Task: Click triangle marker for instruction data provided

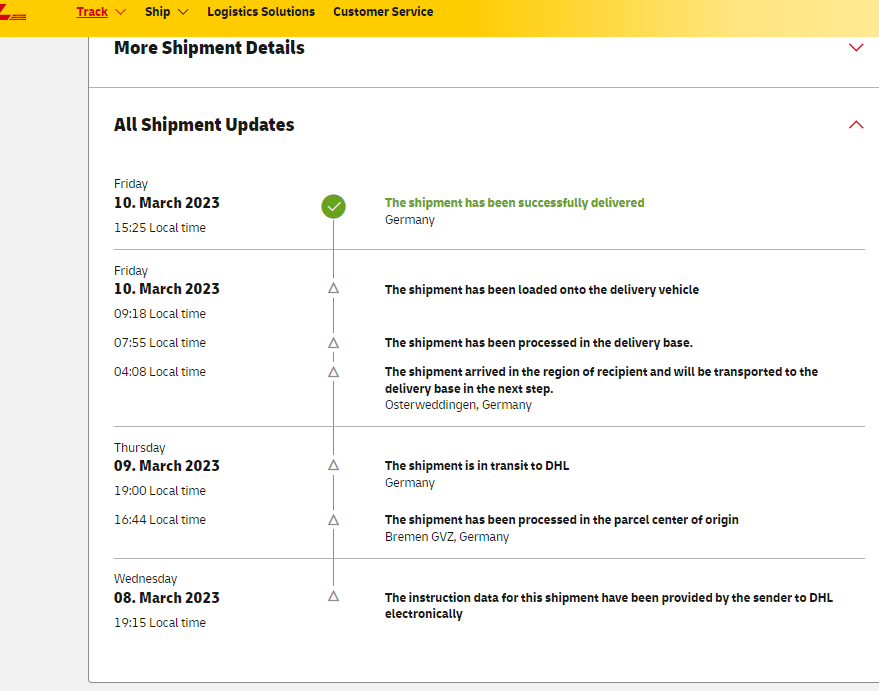Action: click(334, 596)
